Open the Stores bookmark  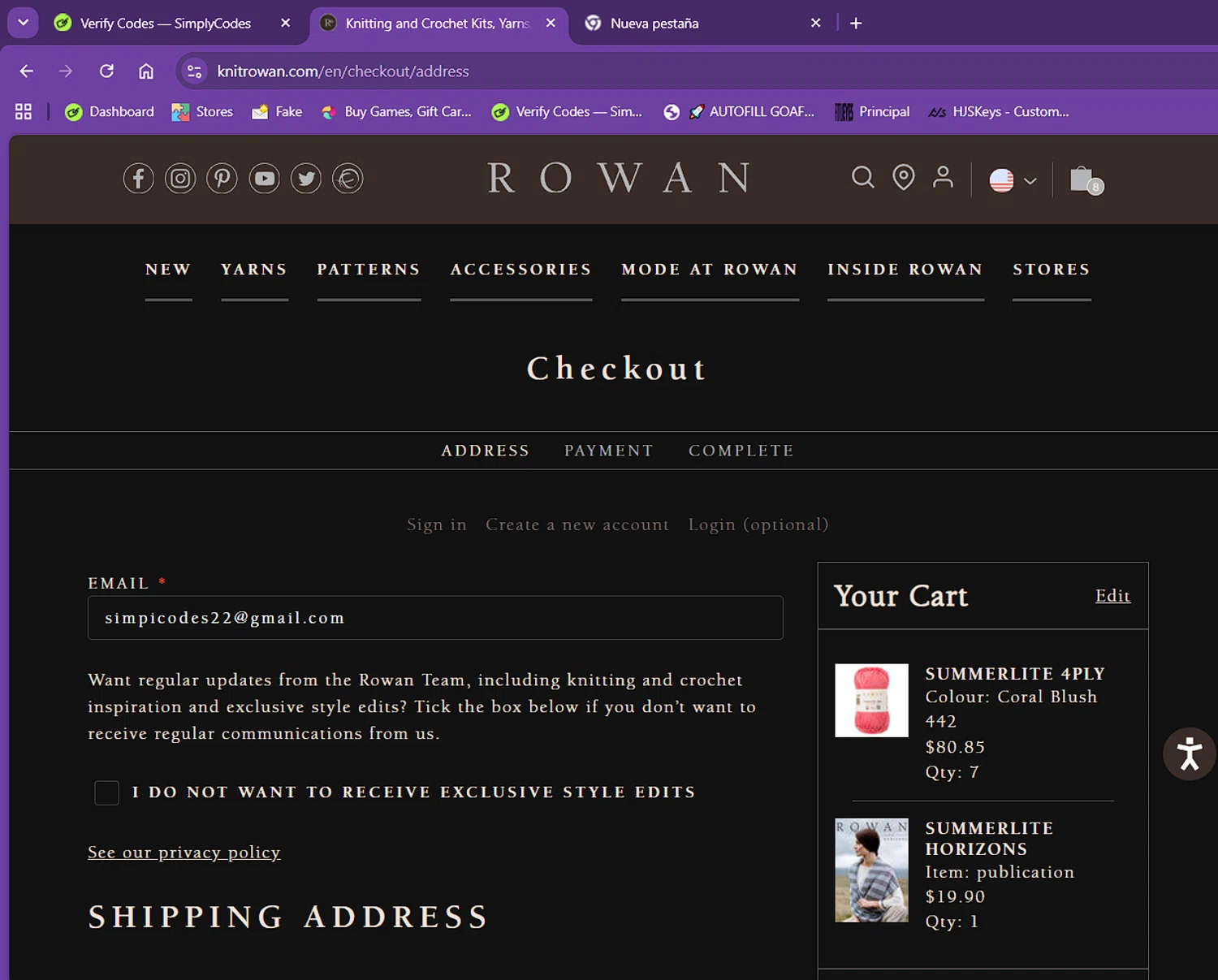pos(202,112)
